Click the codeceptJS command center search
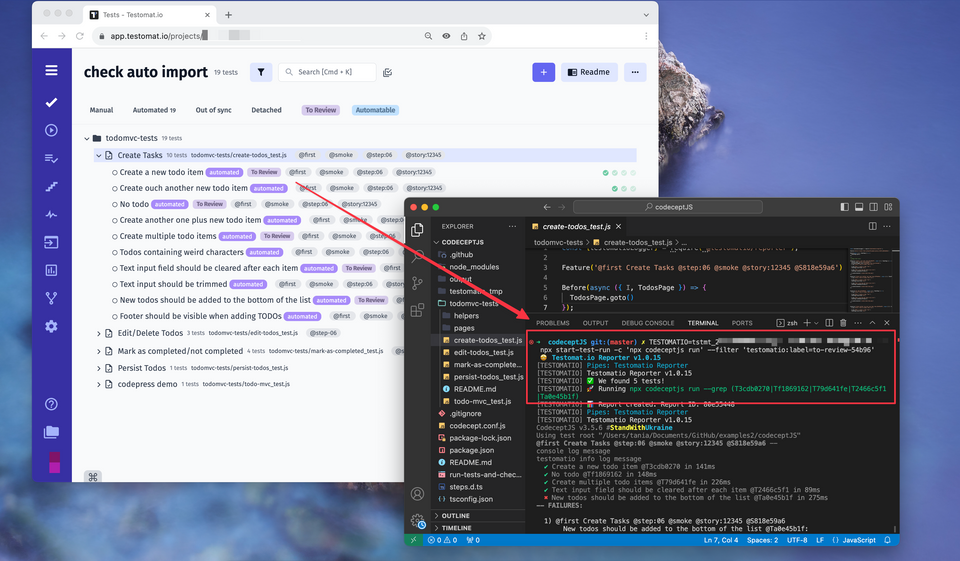 tap(668, 207)
